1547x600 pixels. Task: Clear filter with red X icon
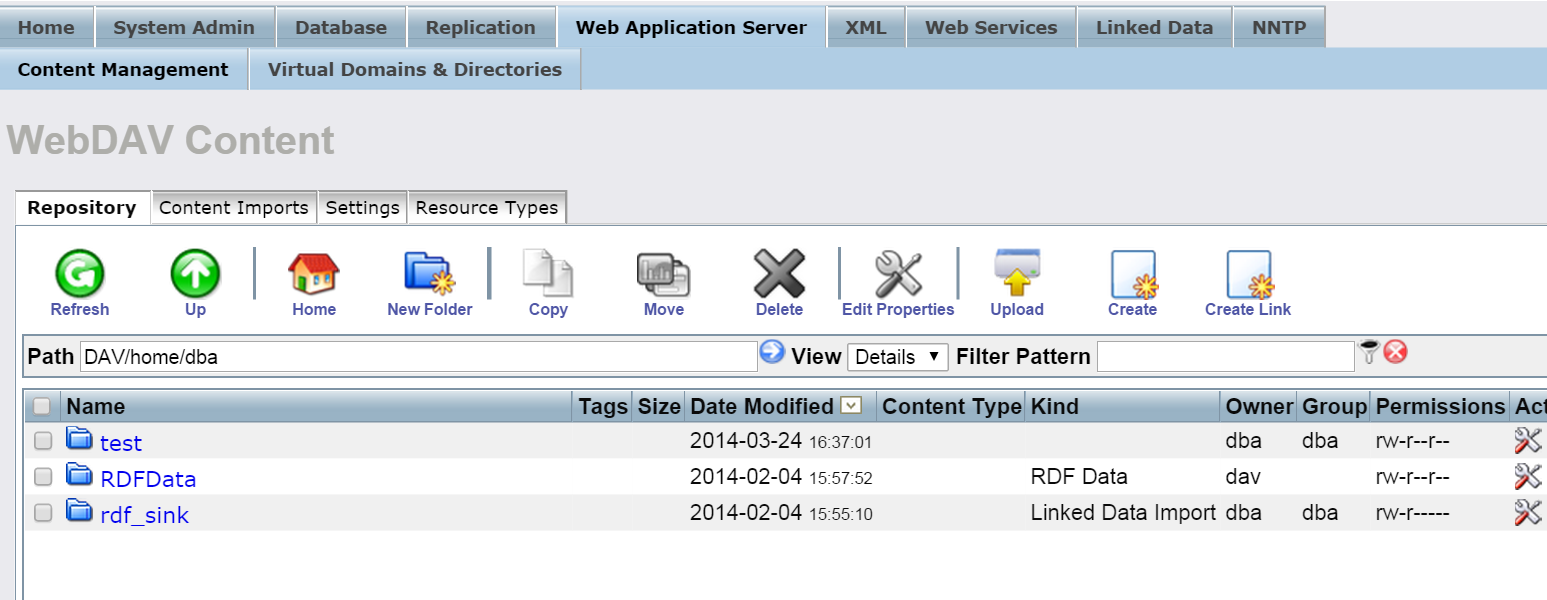(1396, 352)
